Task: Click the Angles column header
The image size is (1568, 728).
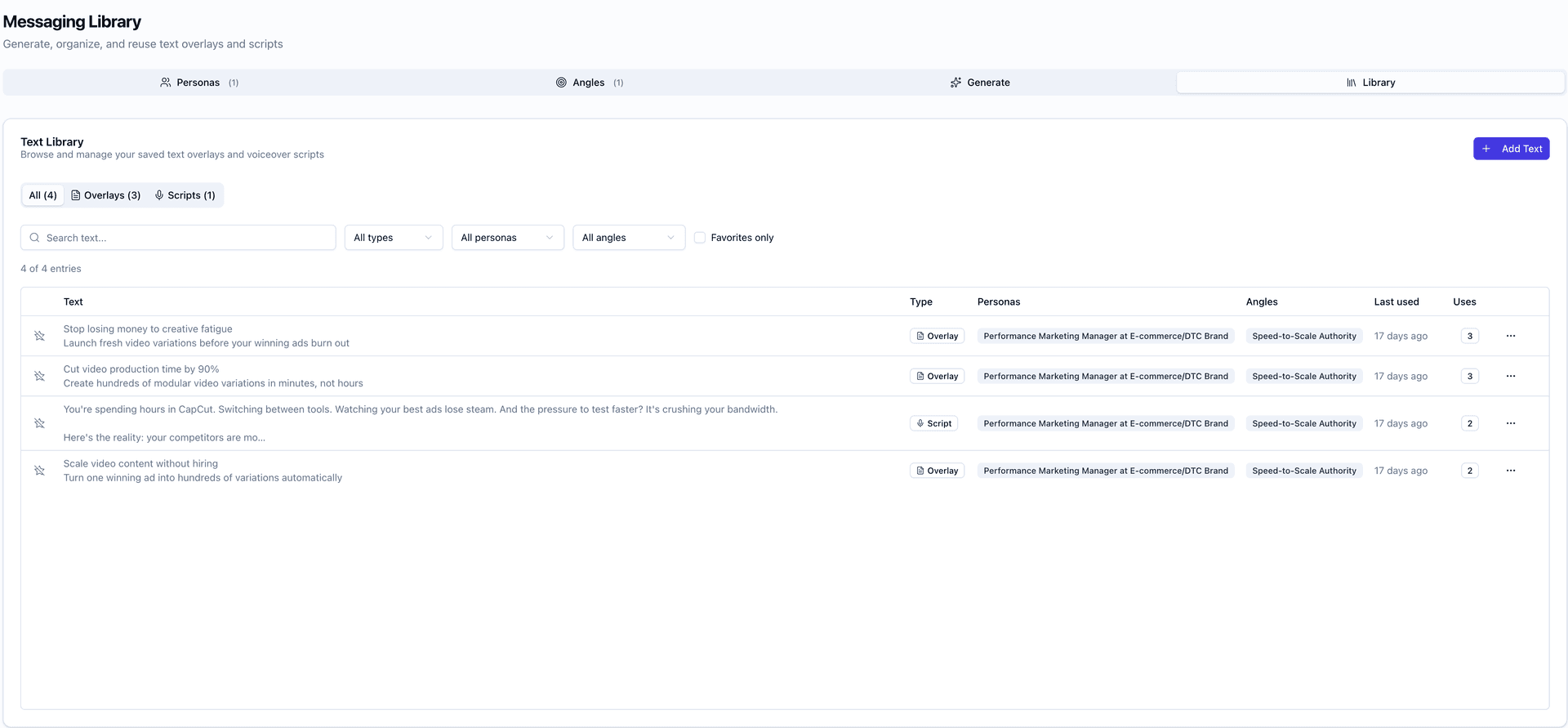Action: pyautogui.click(x=1262, y=301)
